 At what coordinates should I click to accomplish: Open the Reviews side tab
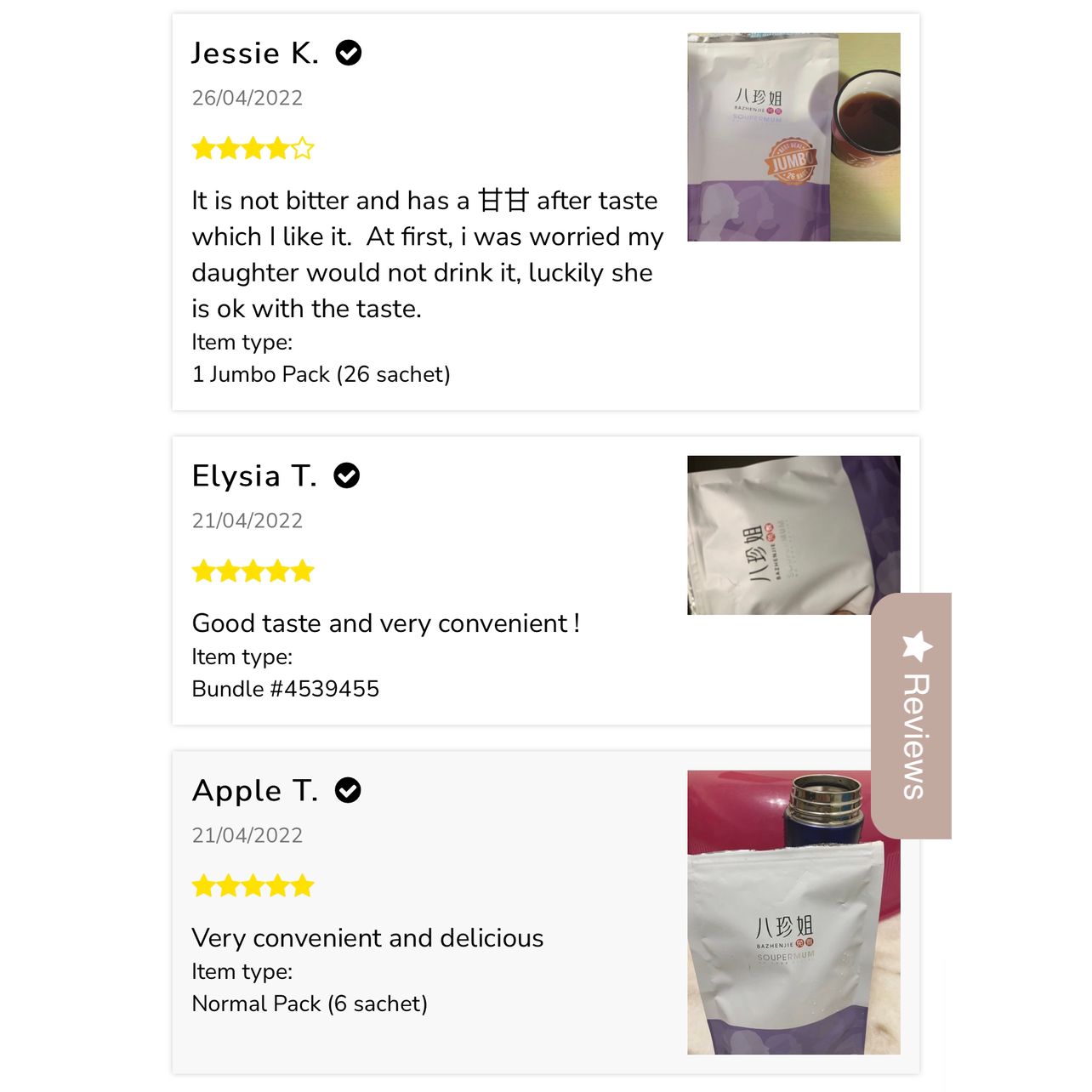pos(912,715)
